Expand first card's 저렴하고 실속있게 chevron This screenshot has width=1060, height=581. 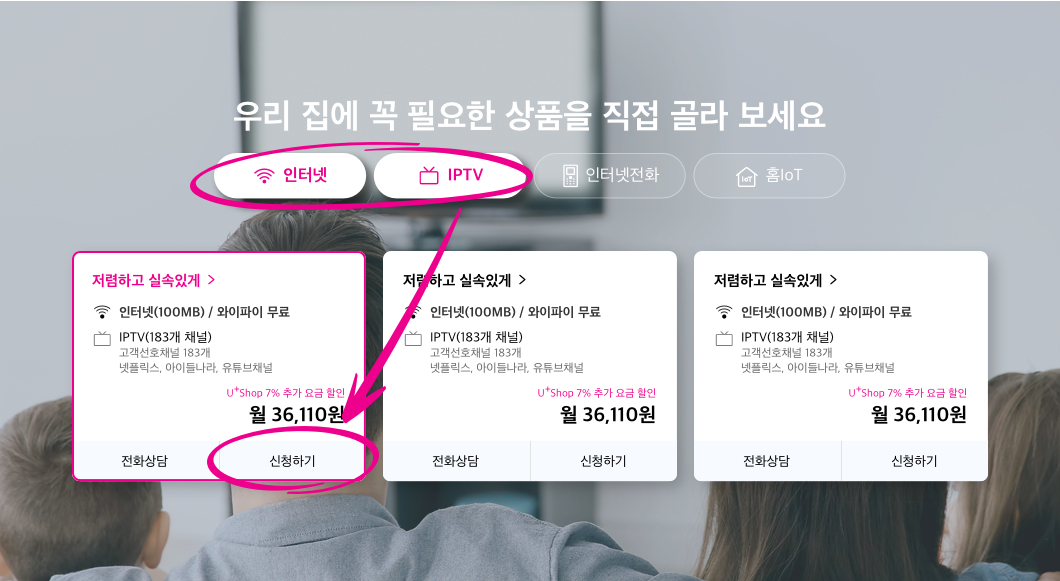[212, 279]
